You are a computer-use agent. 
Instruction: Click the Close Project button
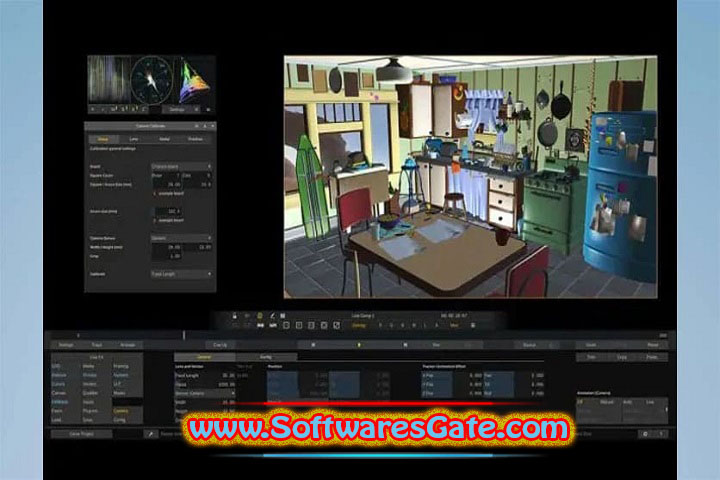coord(81,434)
